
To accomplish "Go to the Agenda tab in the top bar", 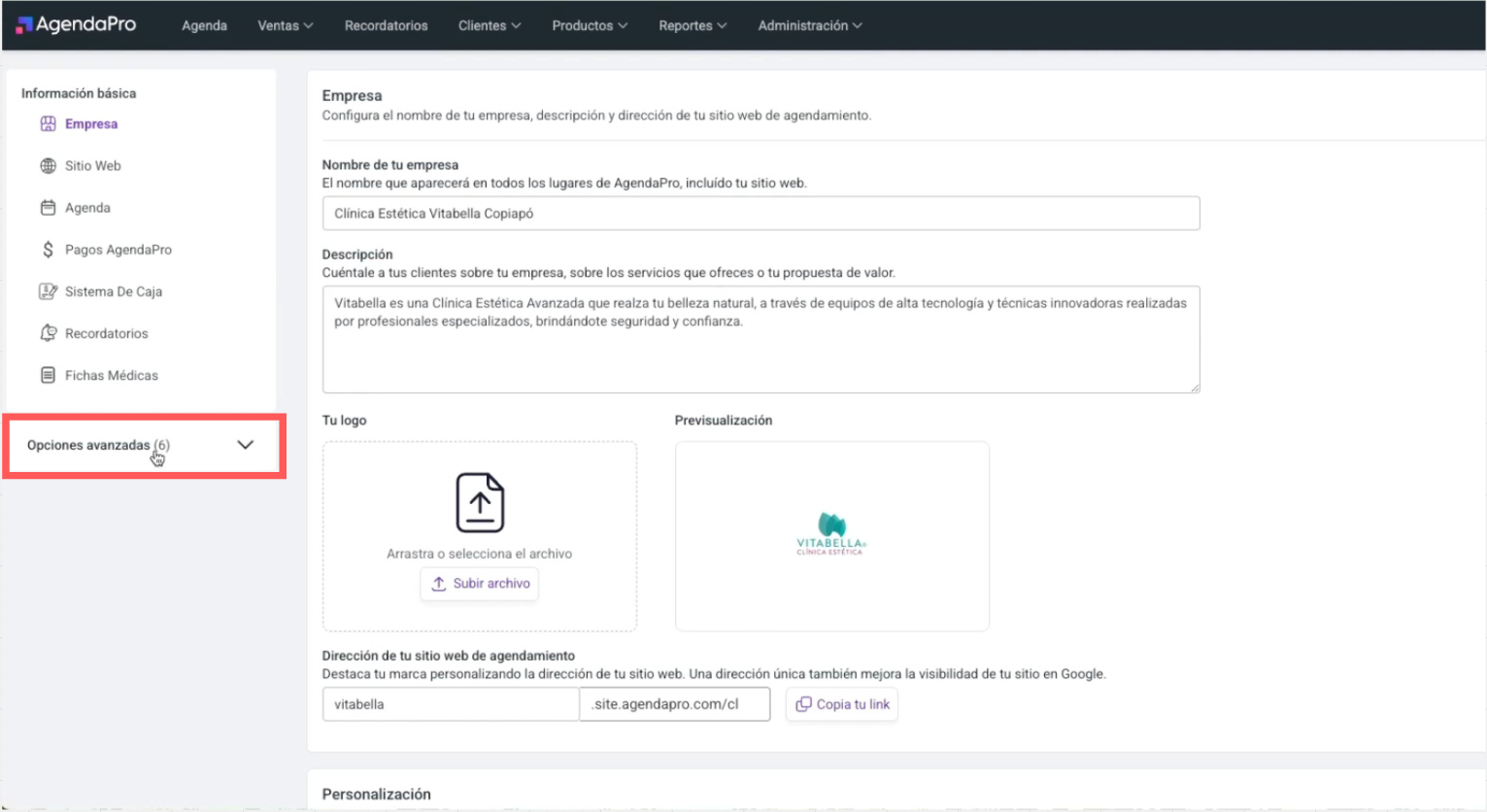I will [x=204, y=25].
